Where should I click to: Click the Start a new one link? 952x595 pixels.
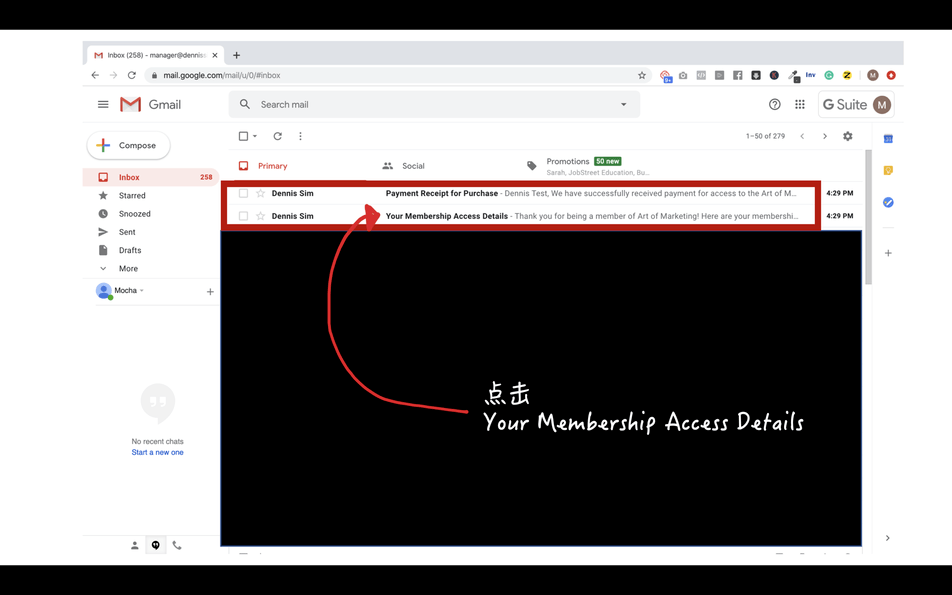point(157,452)
